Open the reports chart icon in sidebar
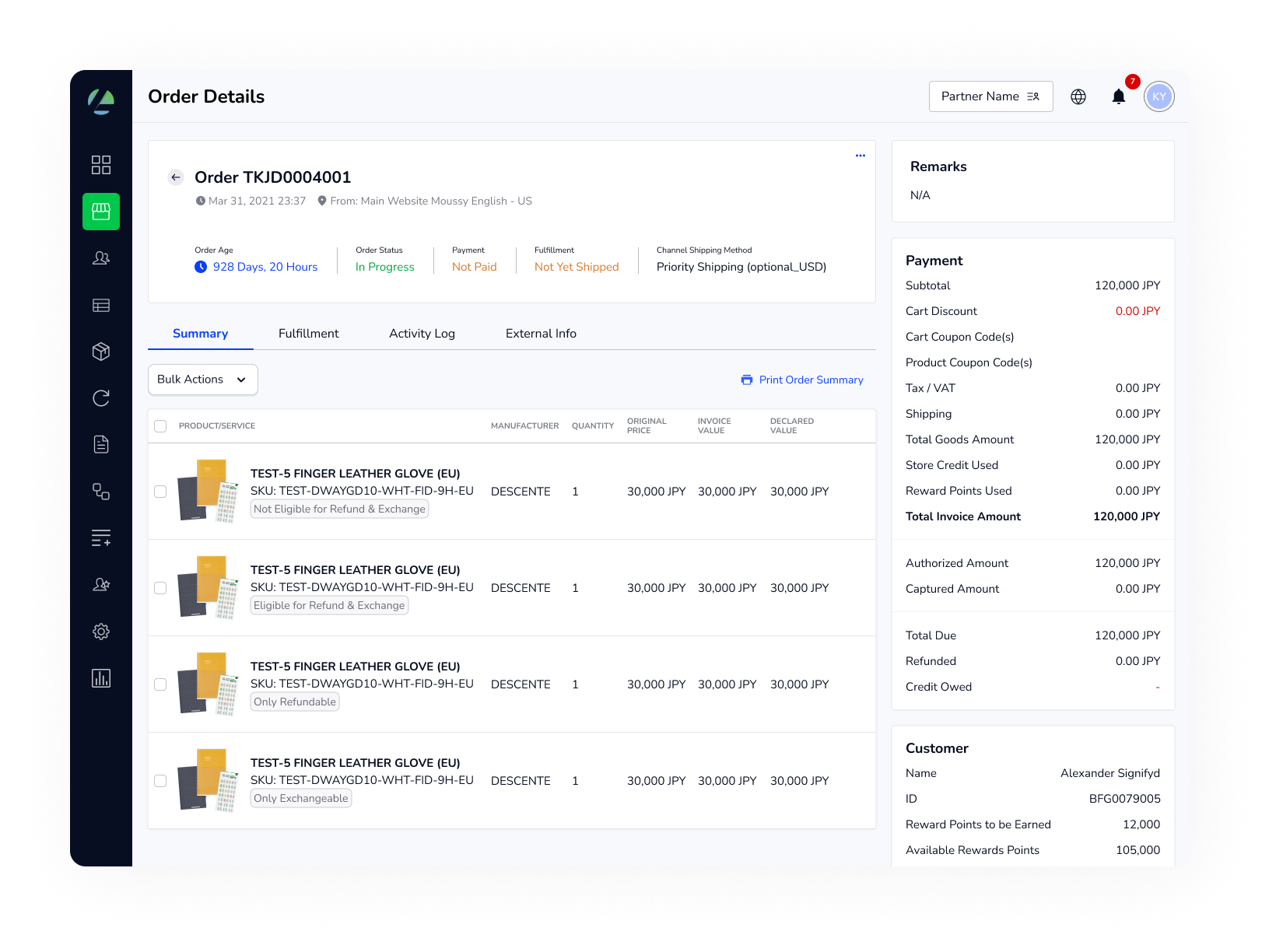Viewport: 1276px width, 952px height. click(101, 678)
